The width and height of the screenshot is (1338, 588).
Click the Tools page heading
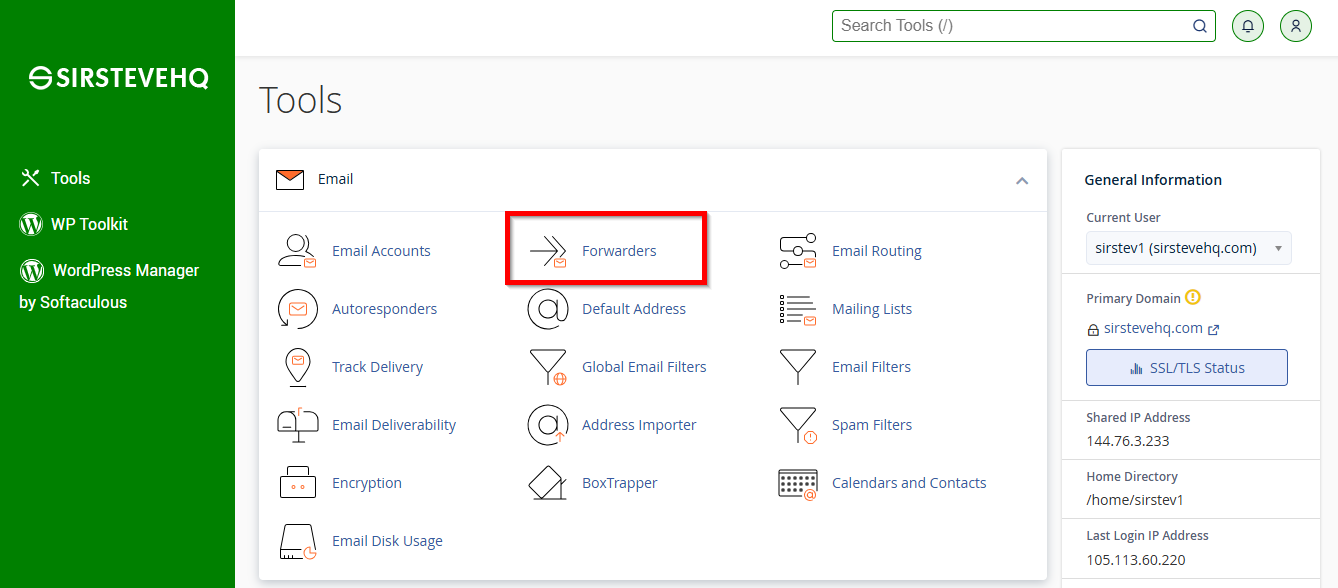click(x=300, y=100)
